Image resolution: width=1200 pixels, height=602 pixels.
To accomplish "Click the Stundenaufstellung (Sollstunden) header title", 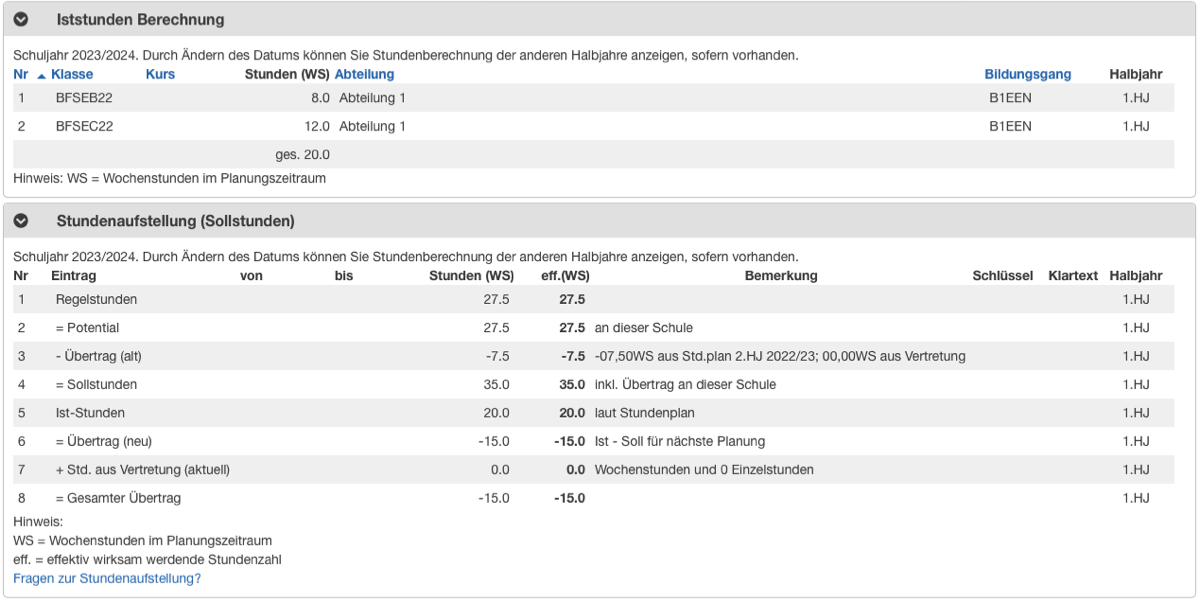I will click(x=175, y=221).
